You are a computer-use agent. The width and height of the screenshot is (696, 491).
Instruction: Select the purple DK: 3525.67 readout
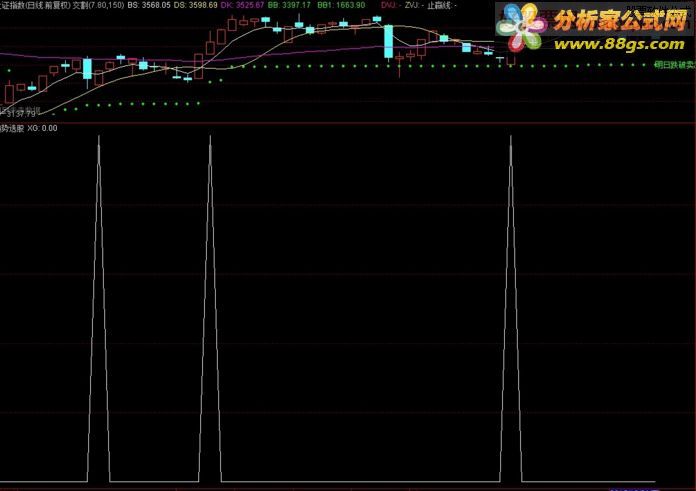[x=242, y=5]
